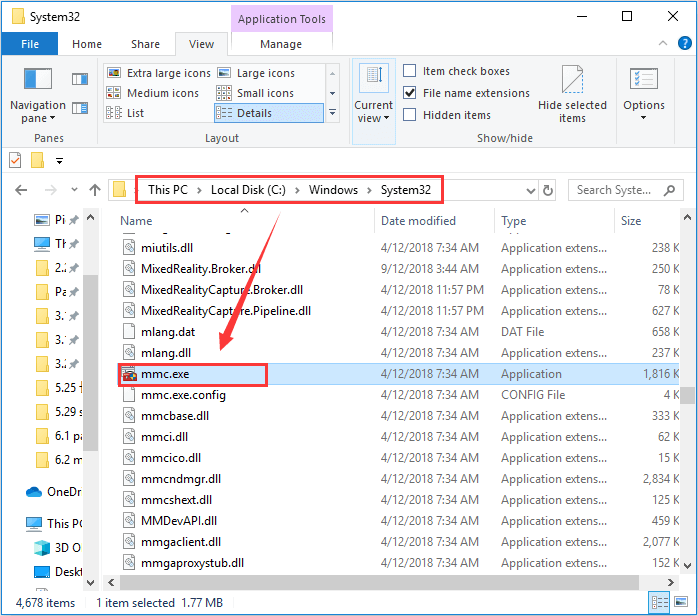Toggle the Preview pane icon

tap(80, 79)
